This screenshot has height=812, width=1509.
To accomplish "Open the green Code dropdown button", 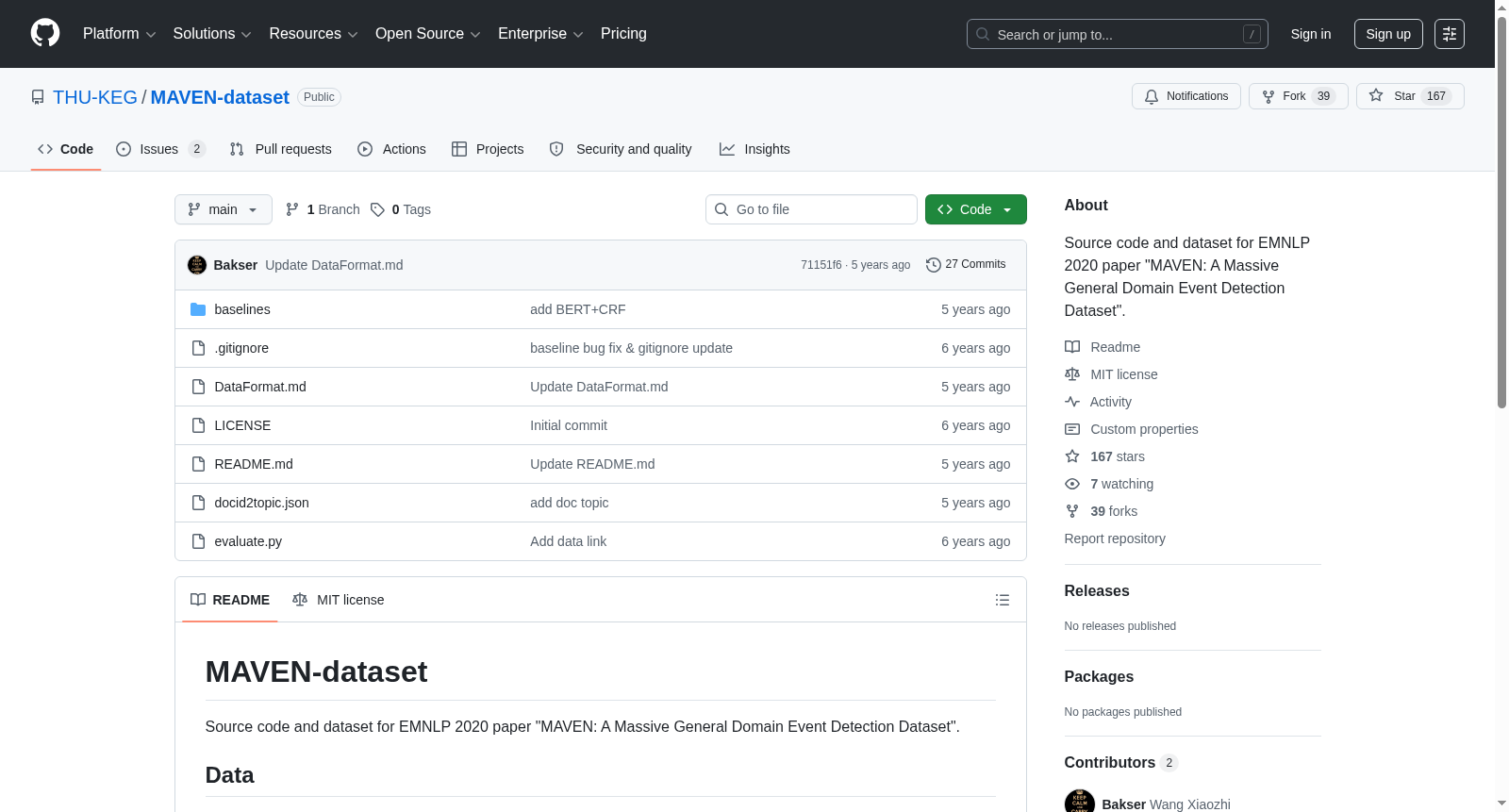I will (976, 209).
